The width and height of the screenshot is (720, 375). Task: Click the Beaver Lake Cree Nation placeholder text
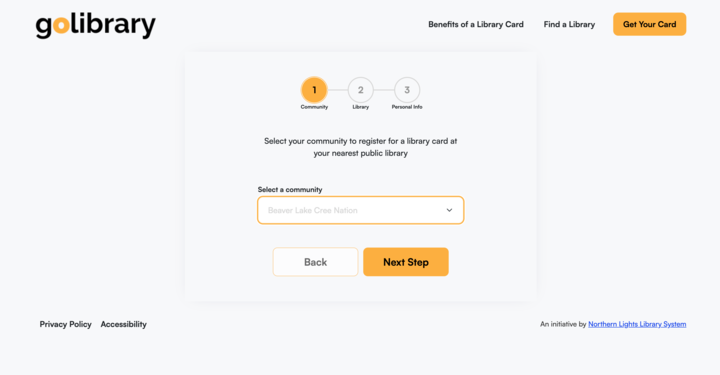coord(313,210)
